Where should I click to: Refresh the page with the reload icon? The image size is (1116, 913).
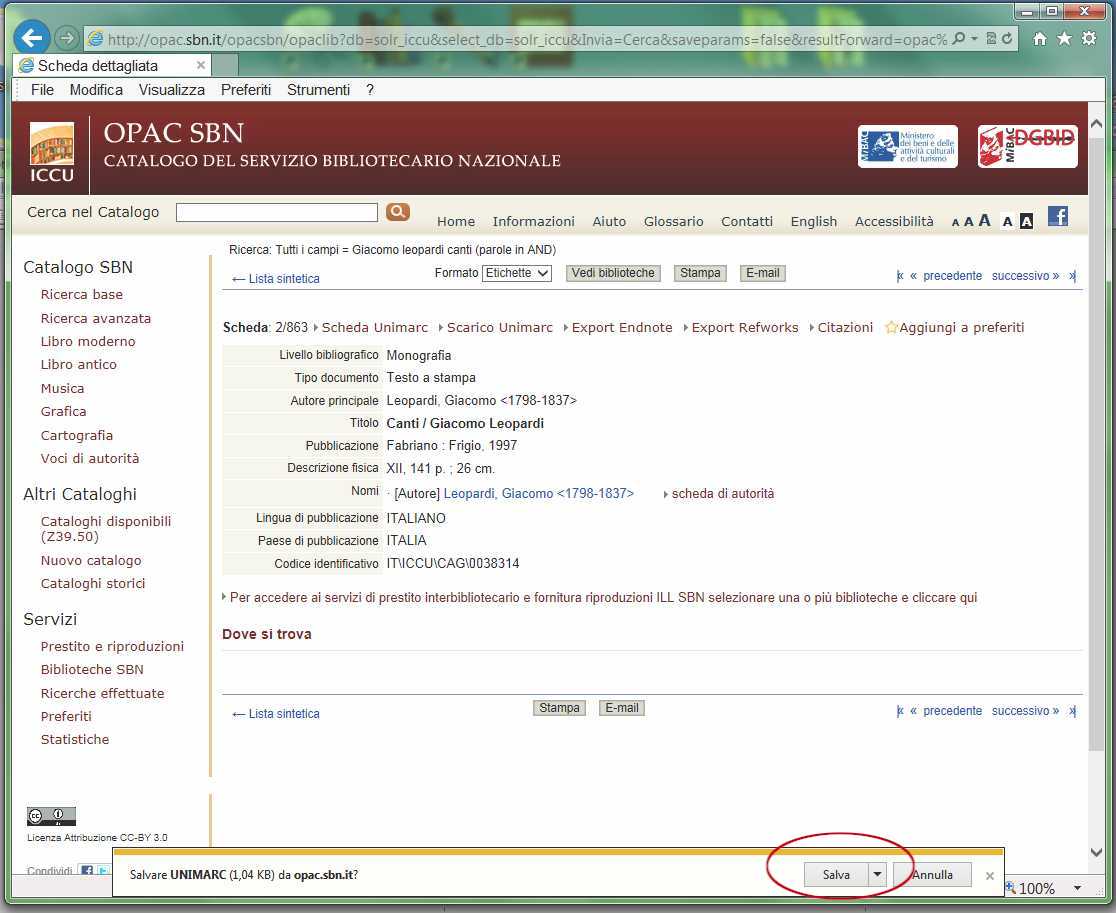1007,38
